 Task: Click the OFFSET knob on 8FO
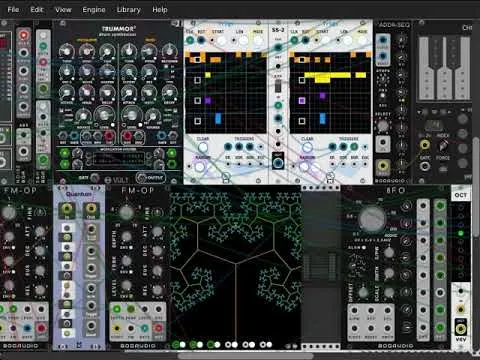(x=363, y=293)
